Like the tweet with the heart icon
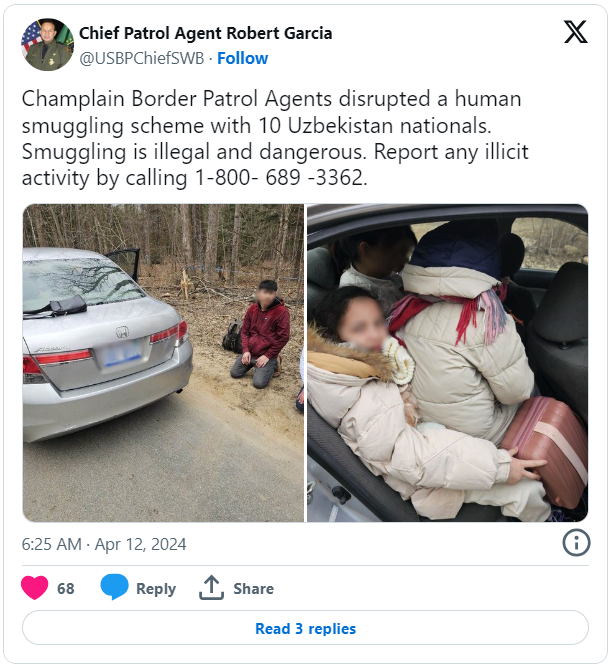Viewport: 613px width, 667px height. (34, 587)
